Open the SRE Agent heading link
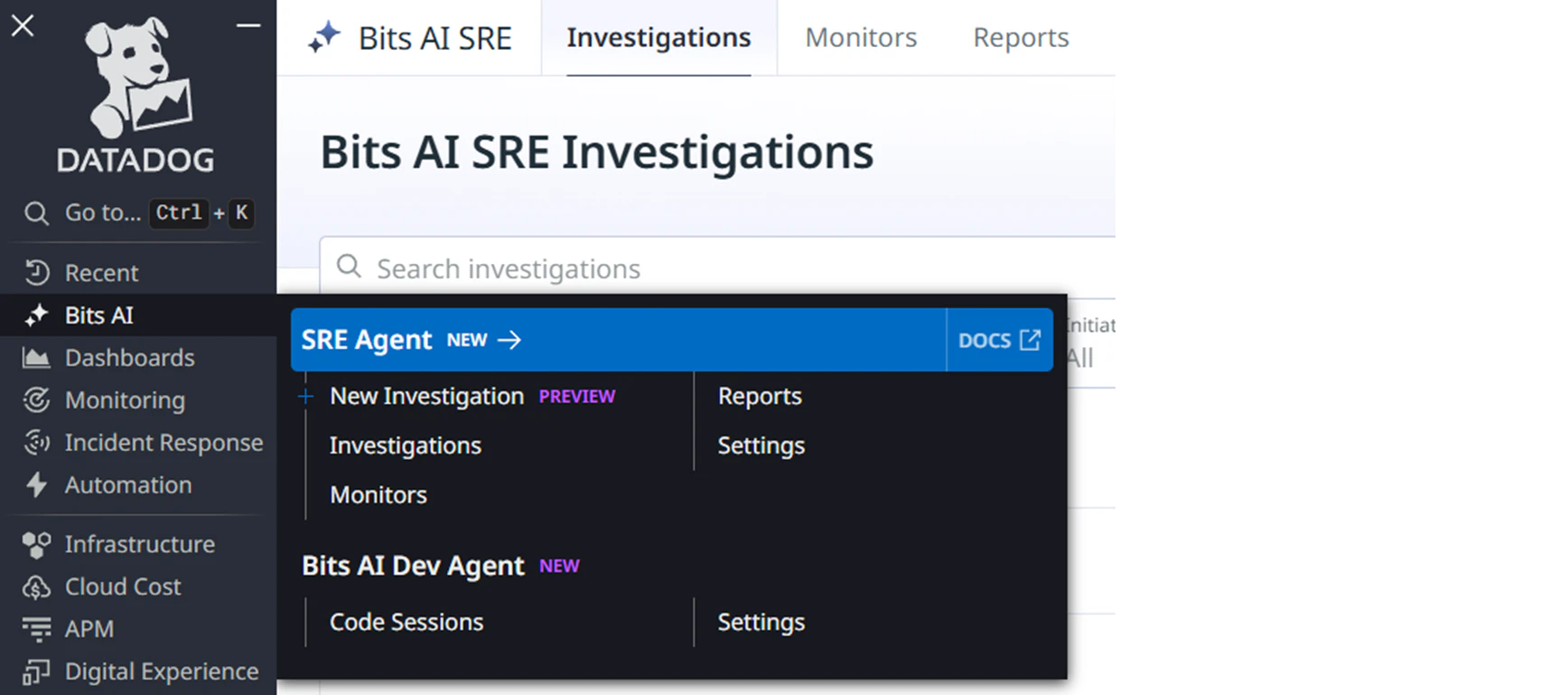 pos(367,340)
